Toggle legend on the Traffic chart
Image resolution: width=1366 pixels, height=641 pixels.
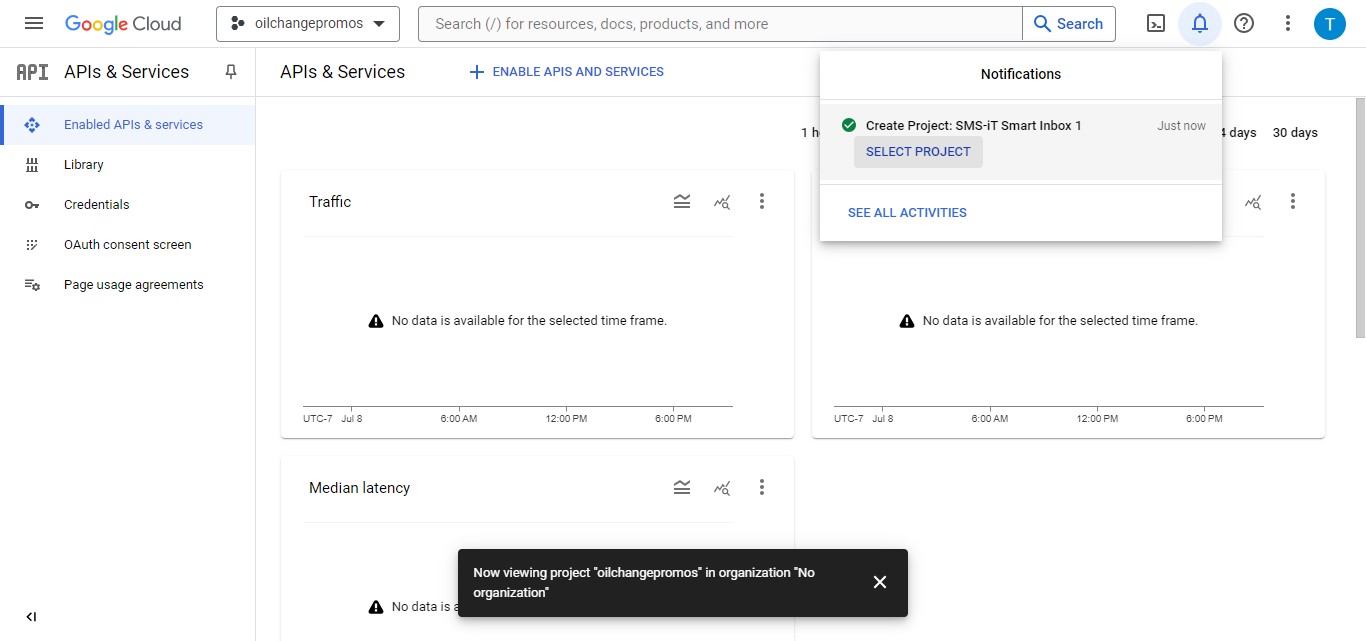pyautogui.click(x=682, y=202)
